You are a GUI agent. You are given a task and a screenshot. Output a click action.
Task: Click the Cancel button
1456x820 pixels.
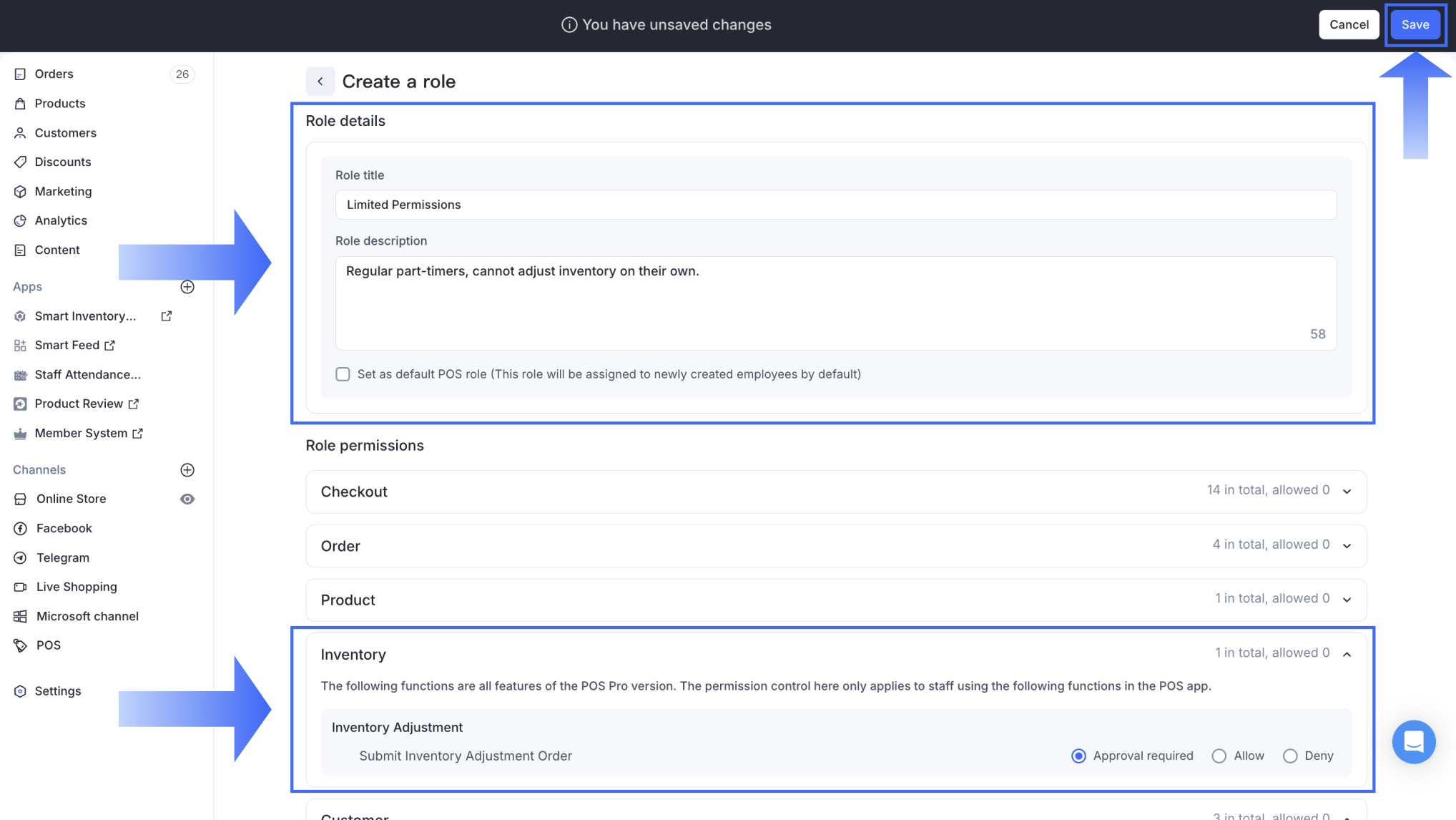(1348, 25)
